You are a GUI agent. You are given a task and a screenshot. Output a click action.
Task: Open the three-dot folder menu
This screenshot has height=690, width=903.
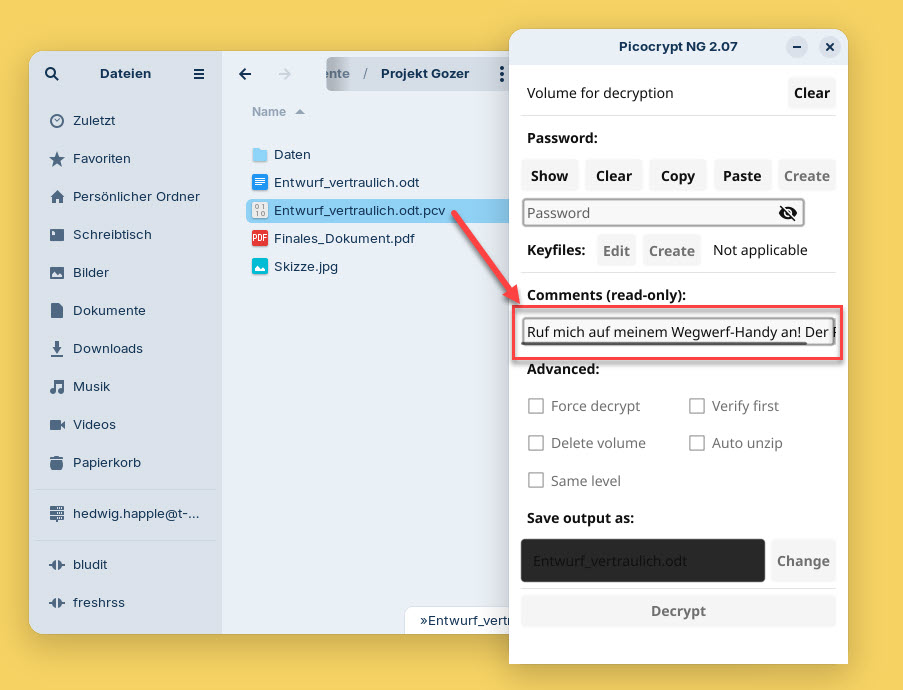[x=502, y=74]
